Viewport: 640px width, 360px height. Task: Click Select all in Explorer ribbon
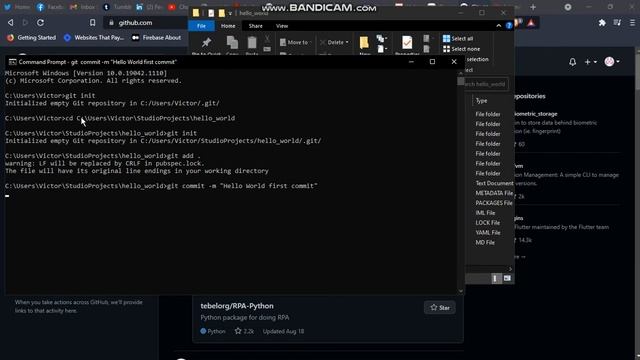458,38
